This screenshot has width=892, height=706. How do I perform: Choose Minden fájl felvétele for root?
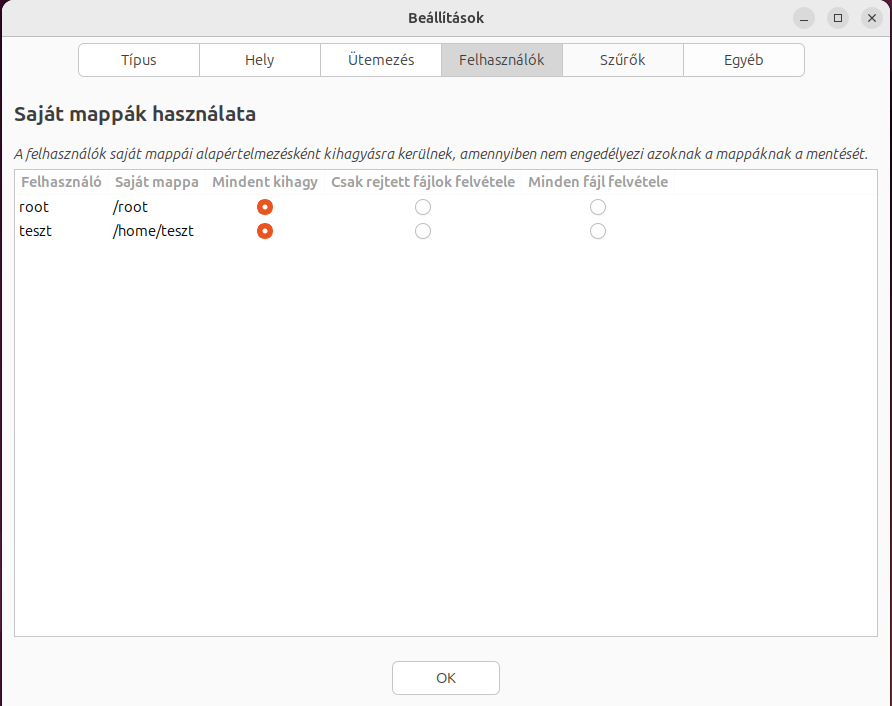pyautogui.click(x=598, y=207)
